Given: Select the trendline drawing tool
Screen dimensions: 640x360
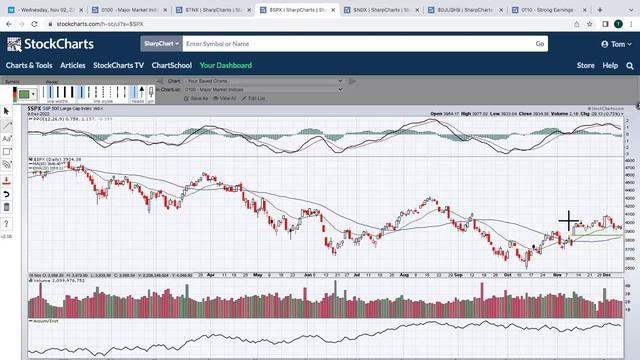Looking at the screenshot, I should (x=7, y=125).
